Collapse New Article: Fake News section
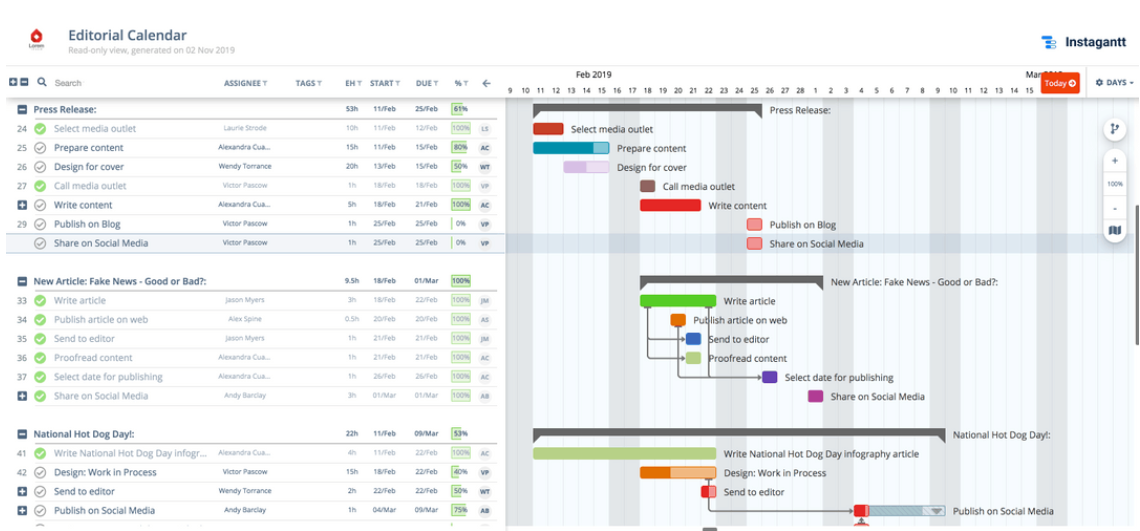The height and width of the screenshot is (531, 1140). point(22,282)
